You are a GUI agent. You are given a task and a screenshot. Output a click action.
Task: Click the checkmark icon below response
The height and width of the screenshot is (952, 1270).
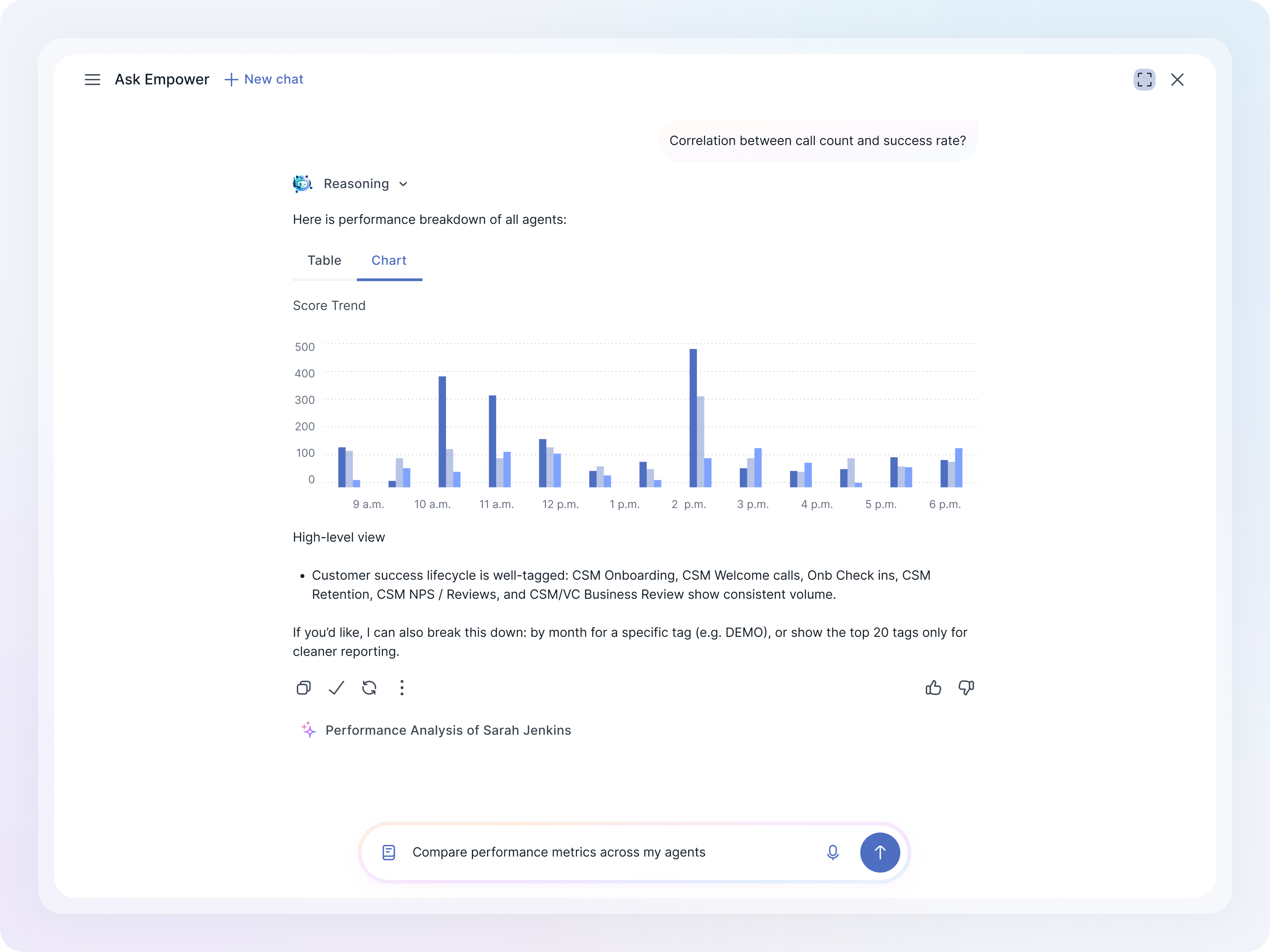337,687
